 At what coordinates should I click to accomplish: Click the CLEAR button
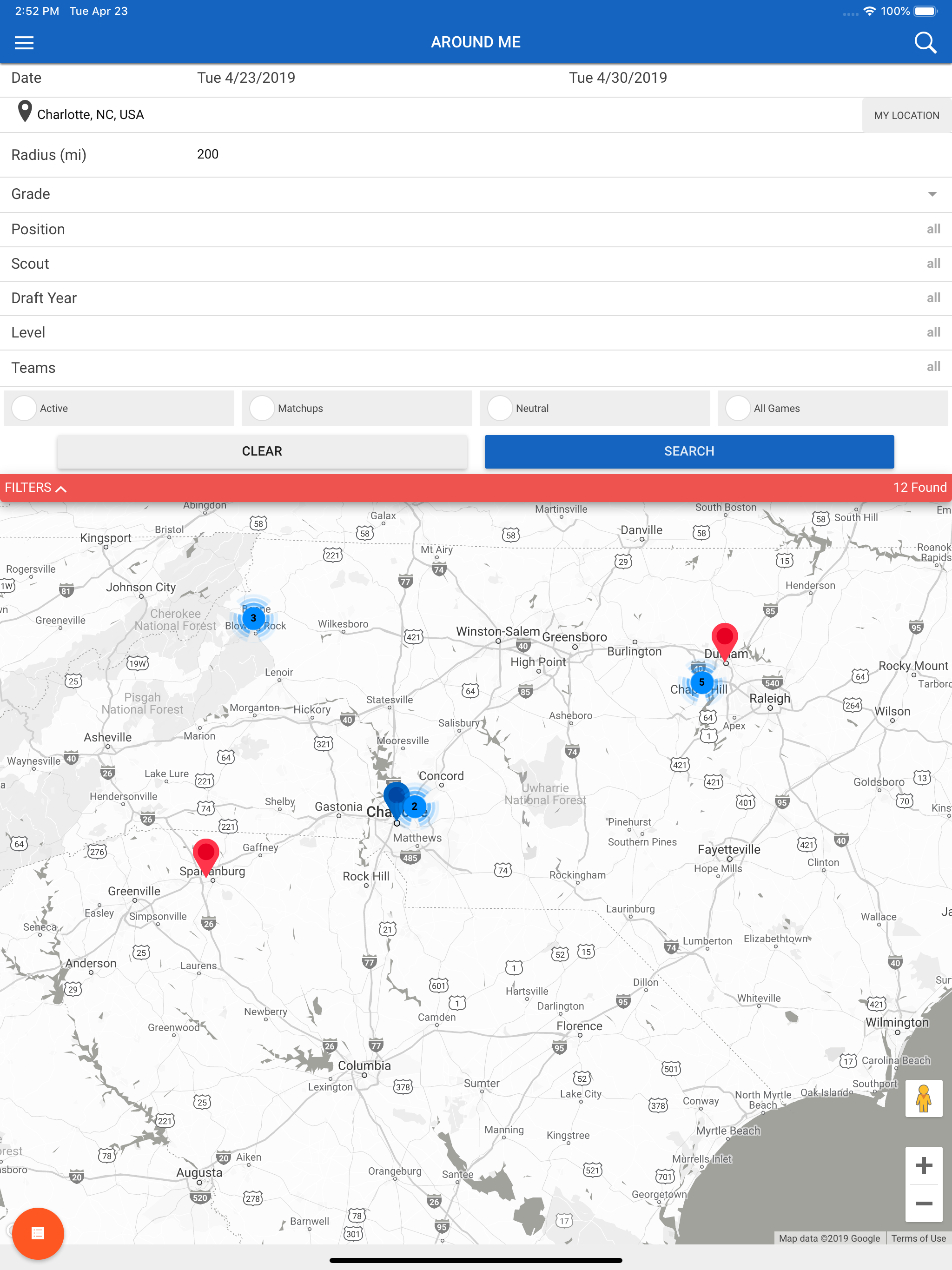262,451
